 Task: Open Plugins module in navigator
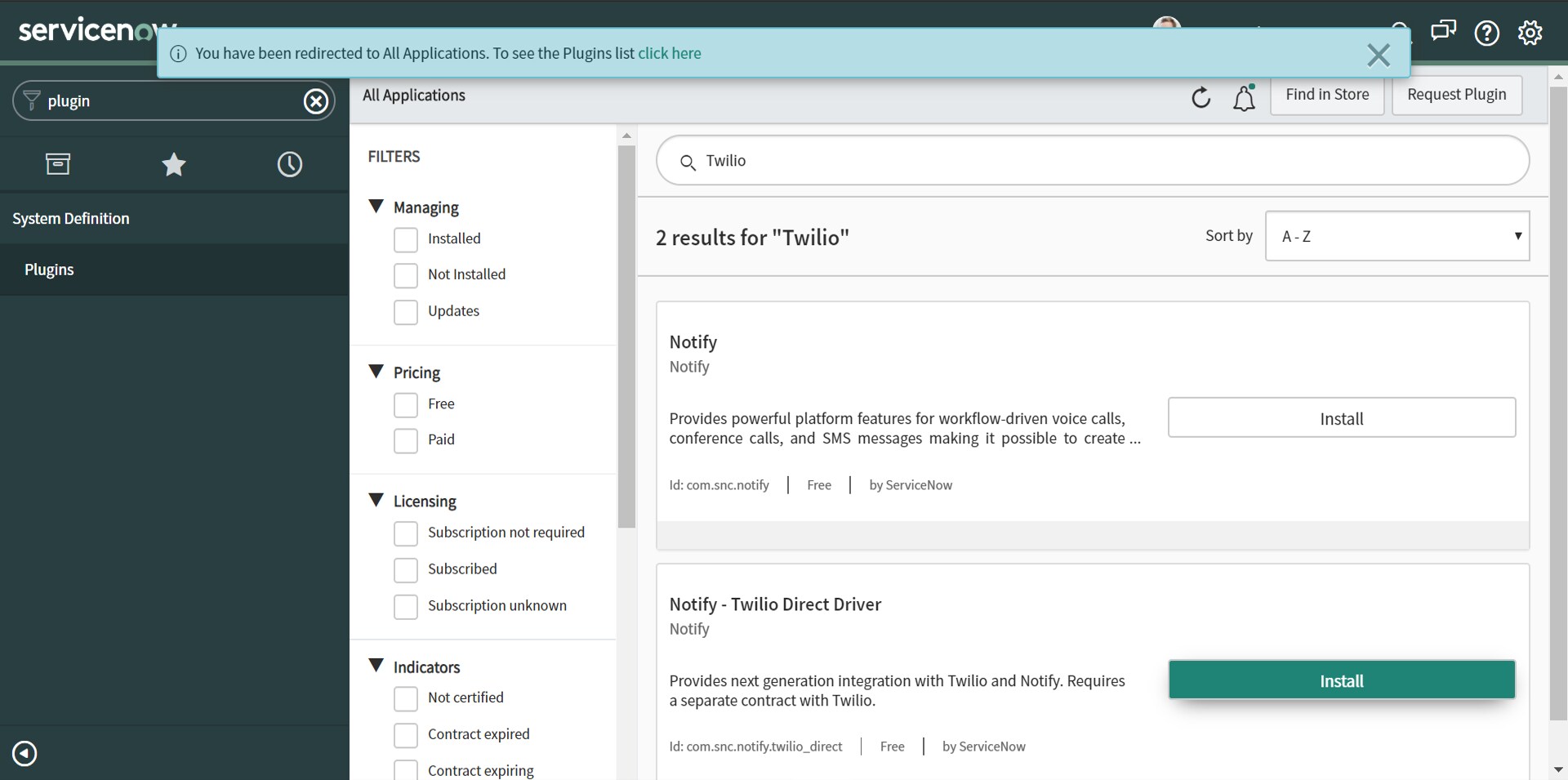tap(49, 270)
